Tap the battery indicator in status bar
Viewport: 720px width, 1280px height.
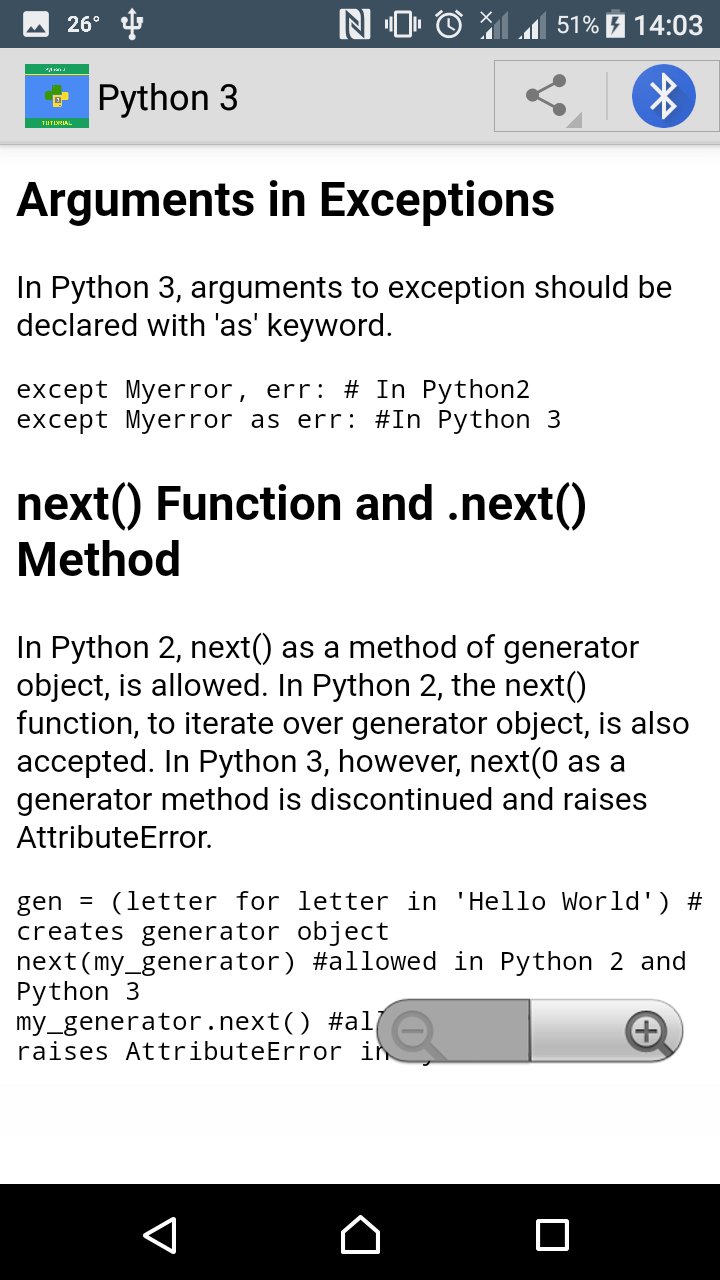click(x=616, y=24)
